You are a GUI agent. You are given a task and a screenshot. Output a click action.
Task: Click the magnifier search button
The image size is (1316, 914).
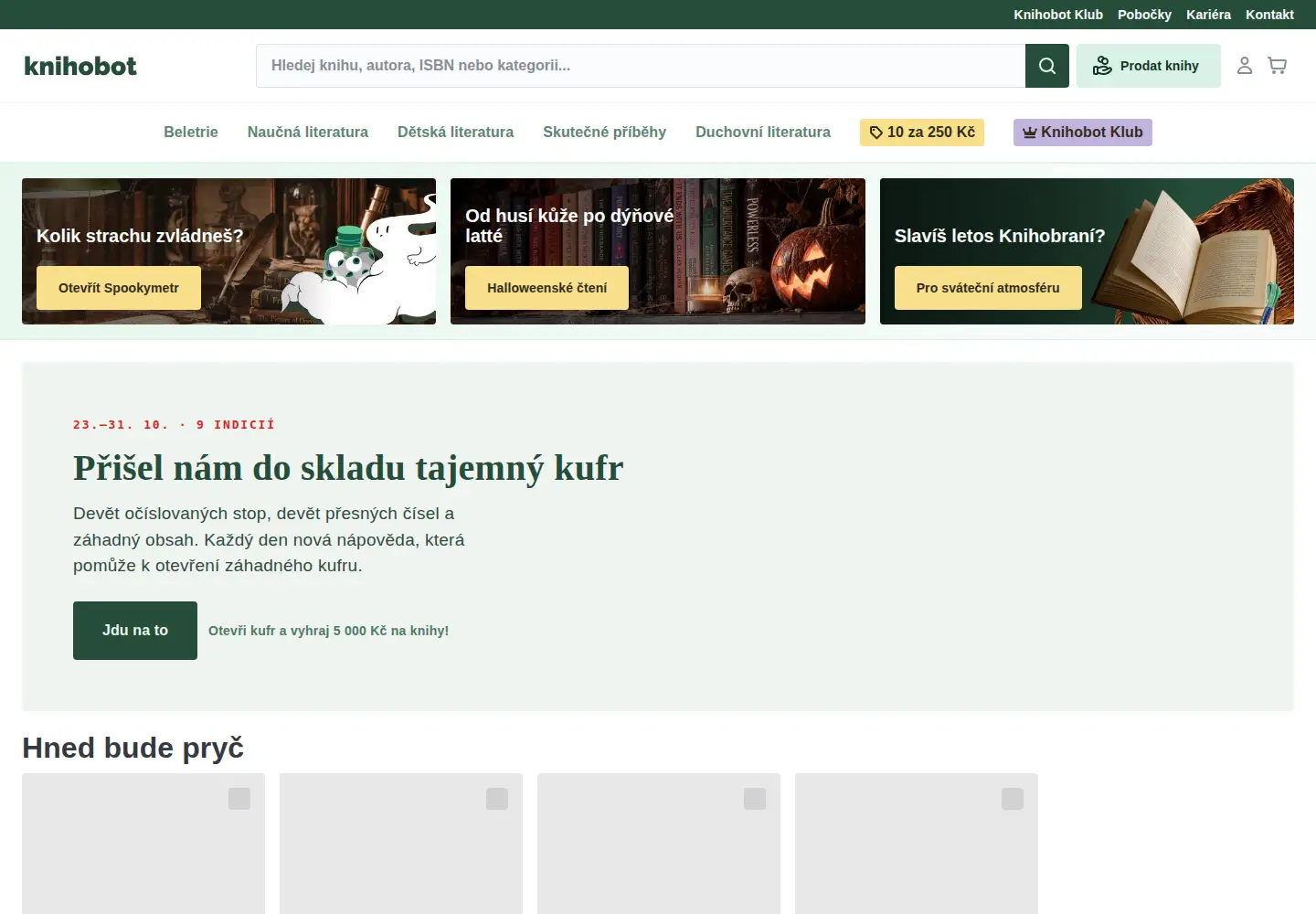coord(1047,66)
